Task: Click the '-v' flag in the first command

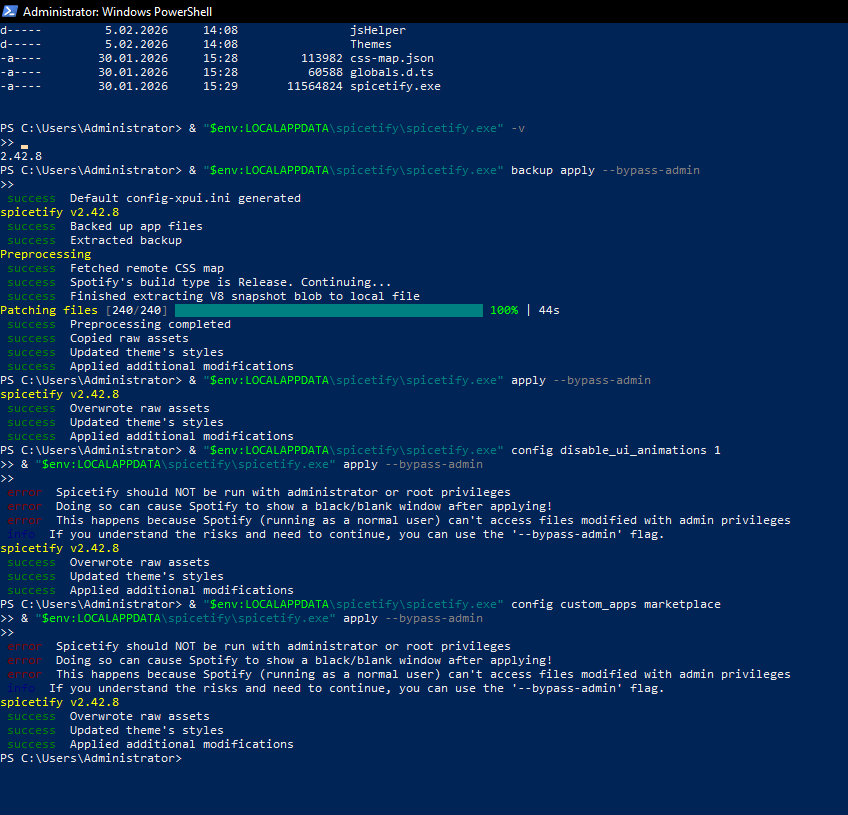Action: click(518, 129)
